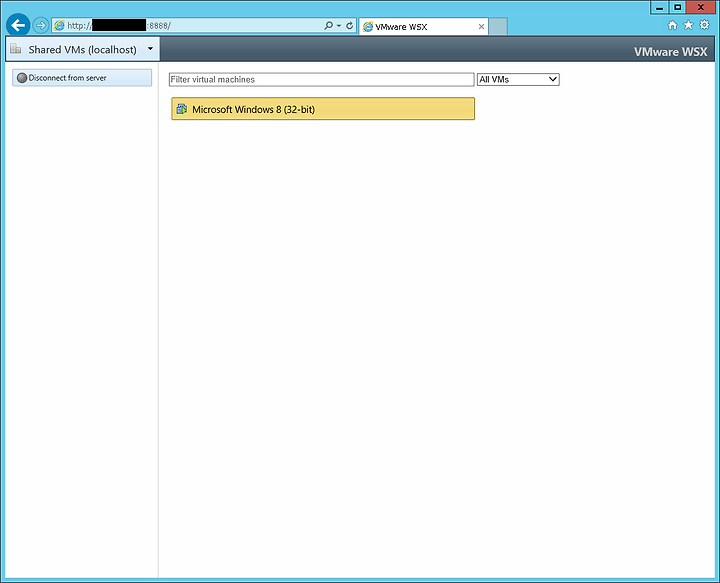Focus the Filter virtual machines field

[321, 79]
